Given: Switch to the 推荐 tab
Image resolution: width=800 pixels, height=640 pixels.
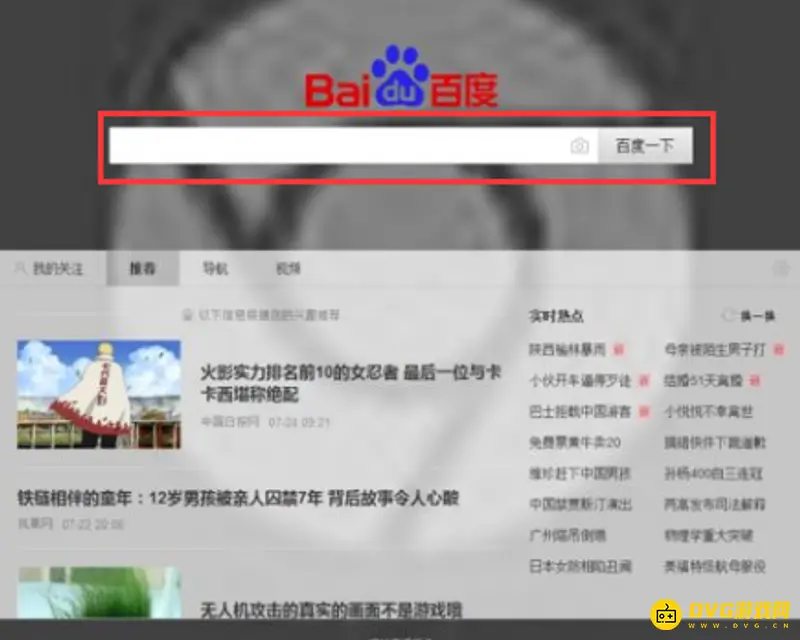Looking at the screenshot, I should pyautogui.click(x=145, y=268).
